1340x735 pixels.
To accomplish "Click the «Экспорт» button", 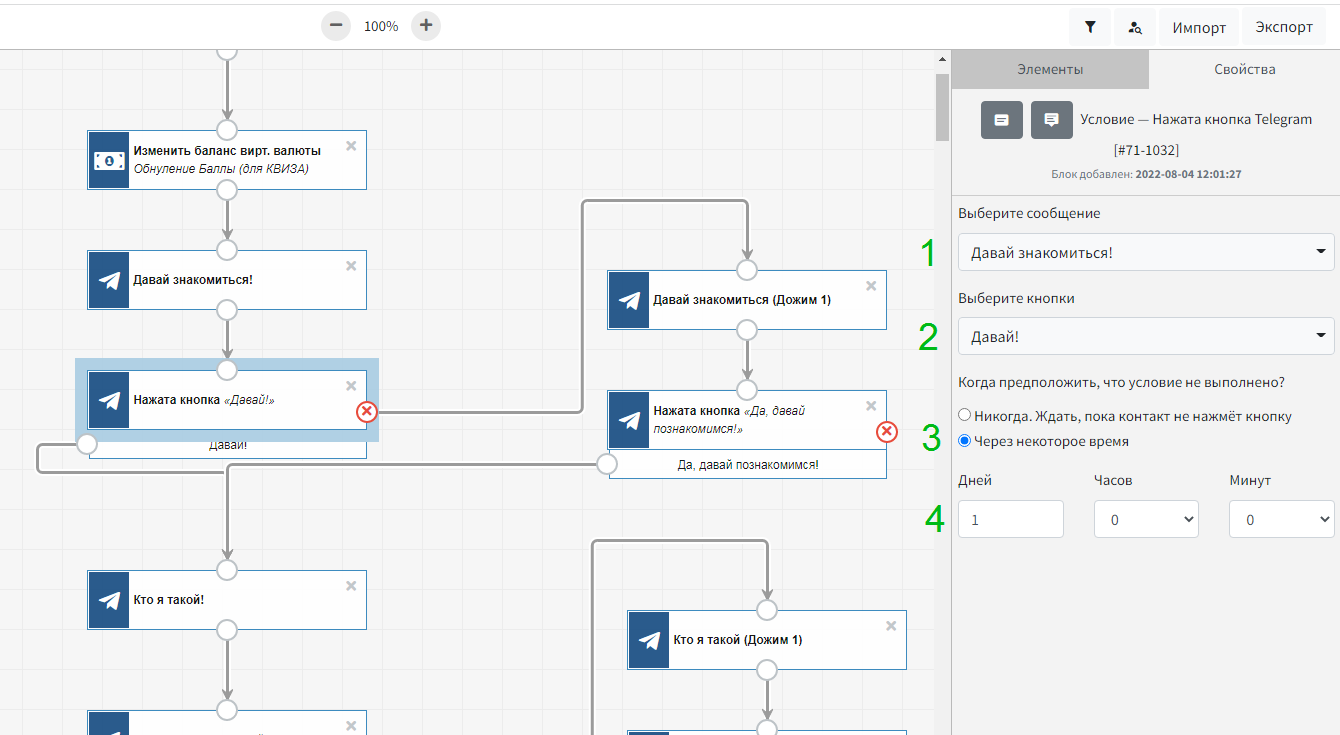I will coord(1284,27).
